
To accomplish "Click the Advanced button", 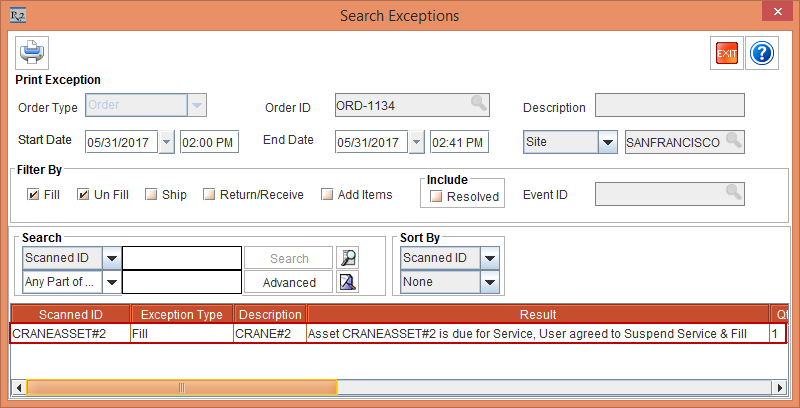I will pyautogui.click(x=289, y=282).
